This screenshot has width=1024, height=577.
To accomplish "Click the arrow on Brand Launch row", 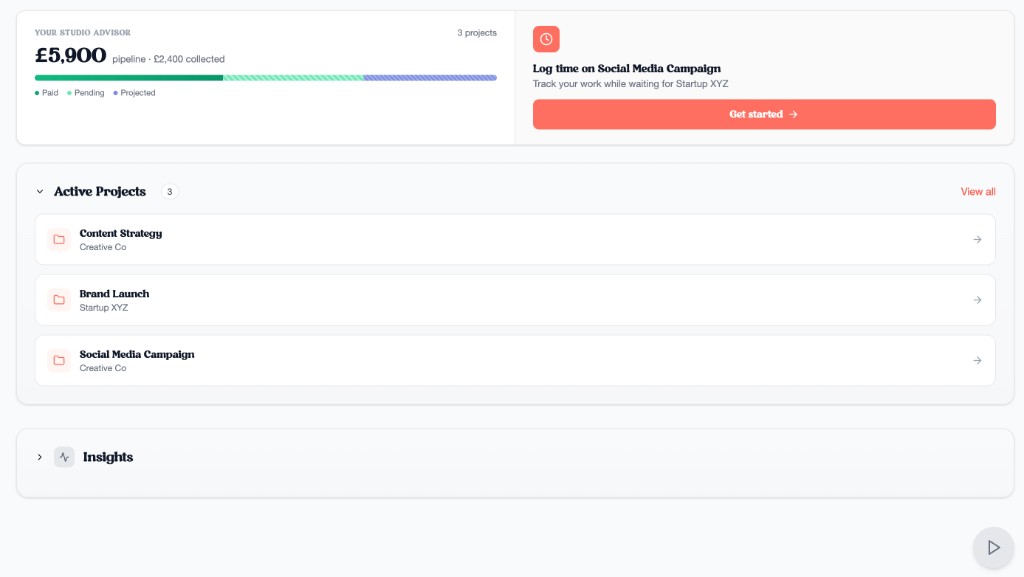I will pyautogui.click(x=977, y=300).
